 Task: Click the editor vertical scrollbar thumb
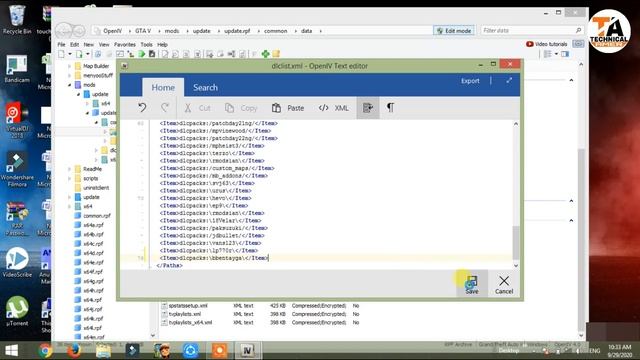point(516,242)
